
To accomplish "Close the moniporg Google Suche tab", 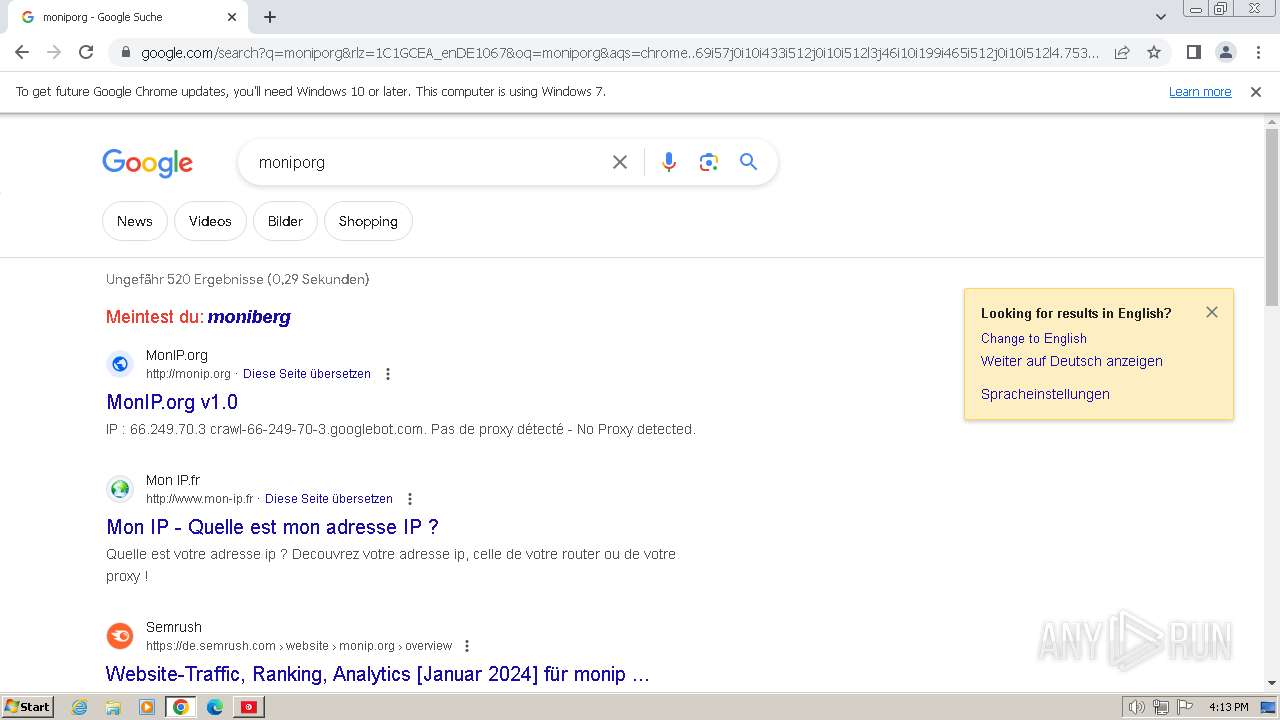I will click(x=232, y=17).
